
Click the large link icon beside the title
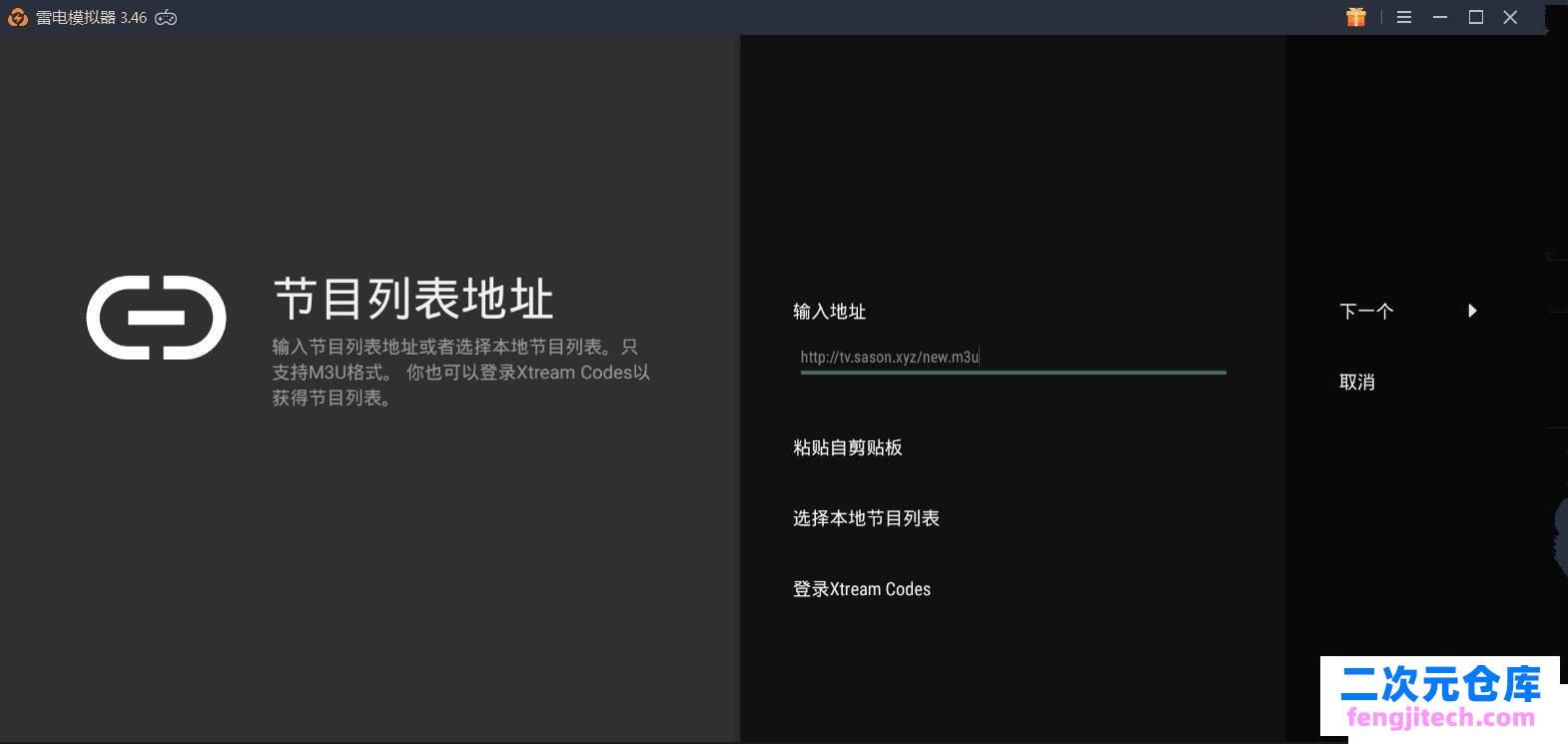[x=156, y=318]
